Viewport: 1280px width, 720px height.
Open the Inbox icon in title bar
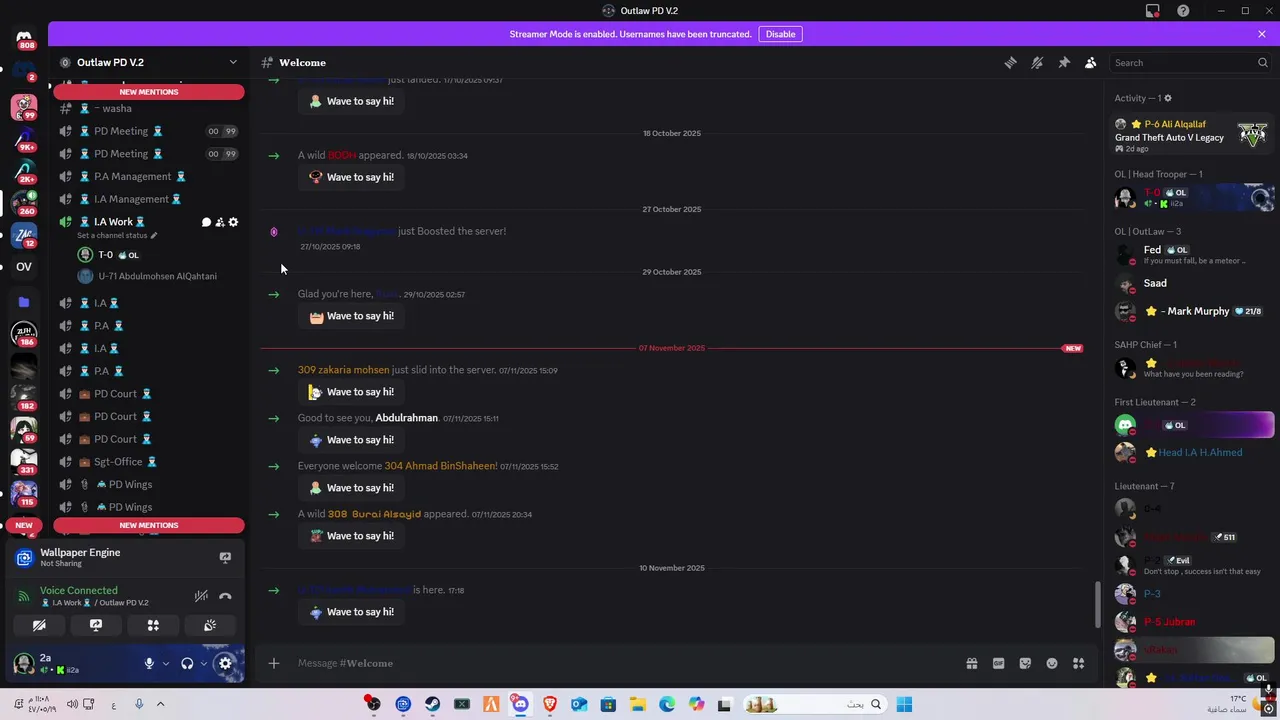pos(1153,11)
